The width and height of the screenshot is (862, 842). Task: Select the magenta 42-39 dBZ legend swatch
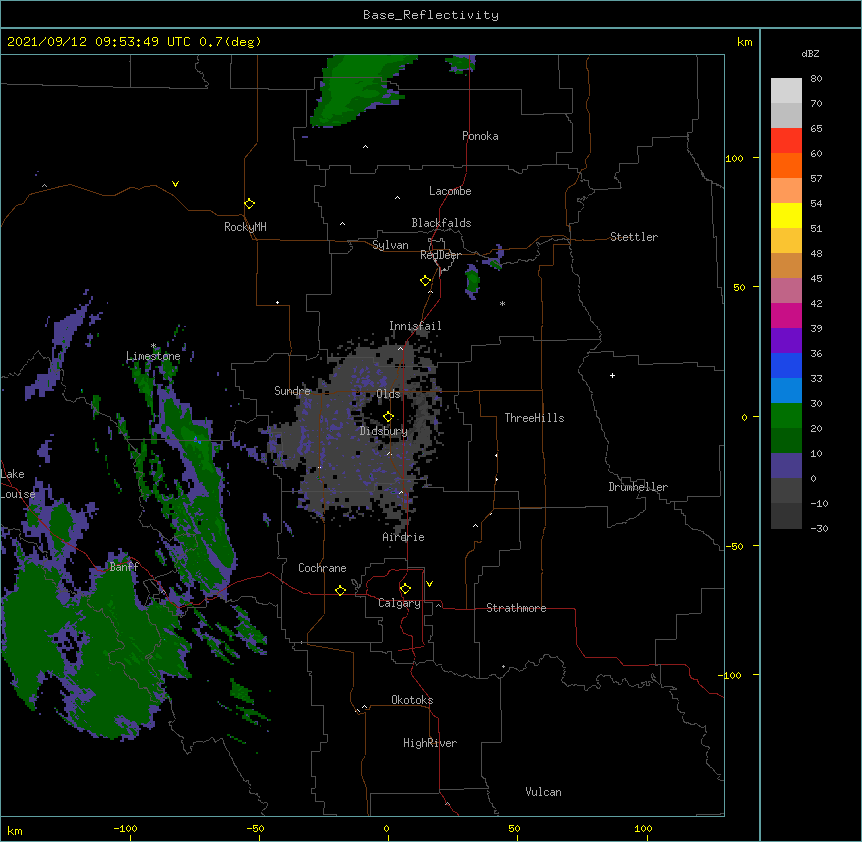click(786, 315)
